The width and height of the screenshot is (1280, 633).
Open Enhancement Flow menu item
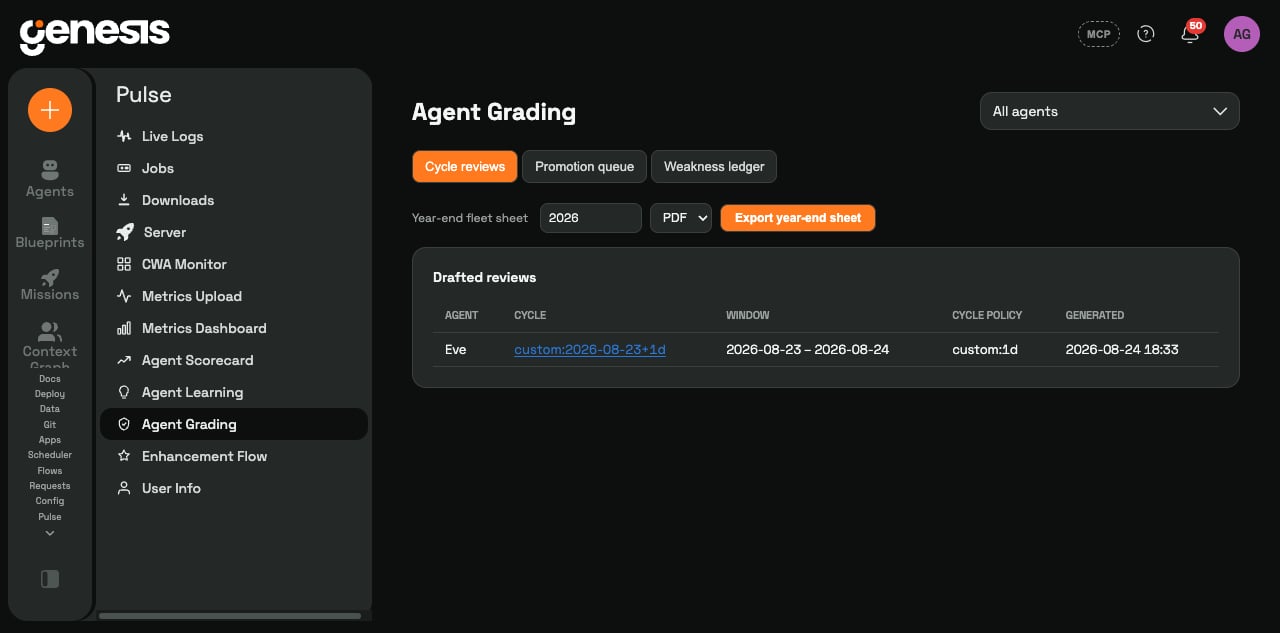(234, 456)
